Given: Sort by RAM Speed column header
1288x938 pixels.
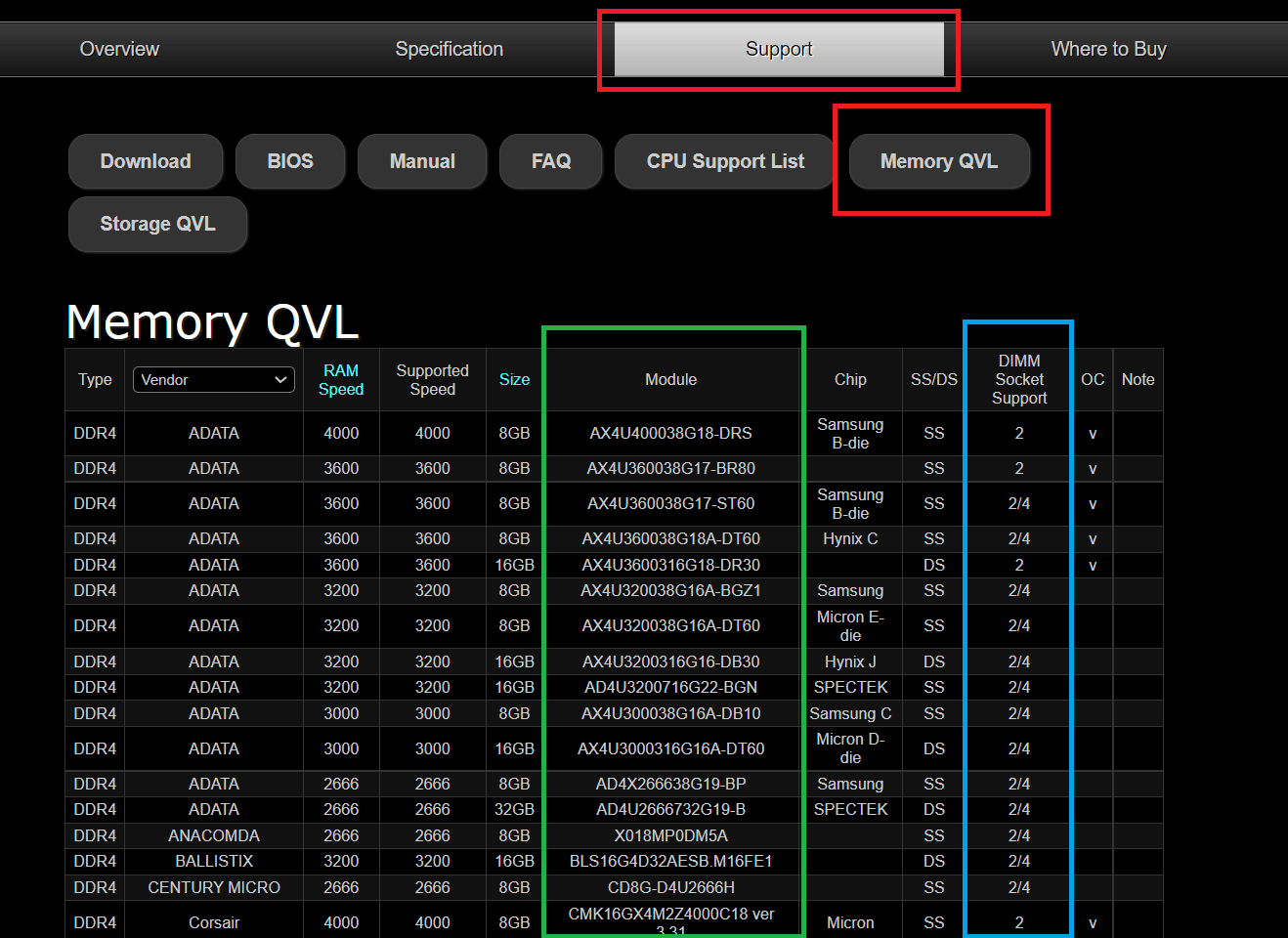Looking at the screenshot, I should [341, 380].
